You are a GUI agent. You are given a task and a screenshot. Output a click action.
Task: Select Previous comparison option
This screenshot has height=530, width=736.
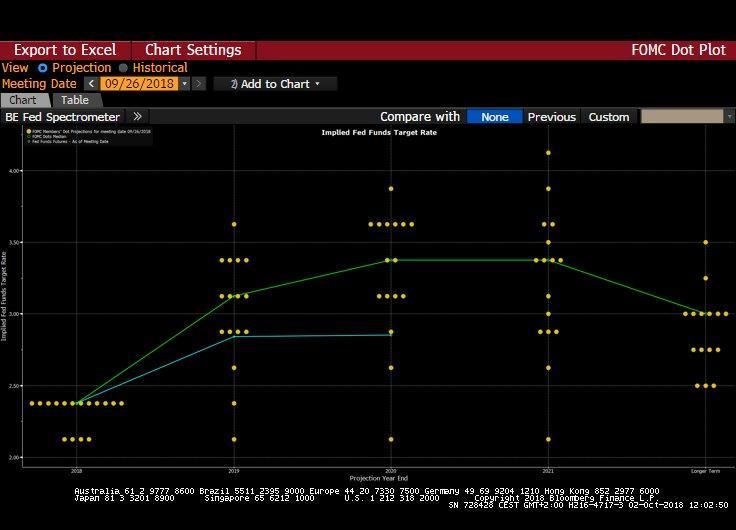click(x=552, y=117)
